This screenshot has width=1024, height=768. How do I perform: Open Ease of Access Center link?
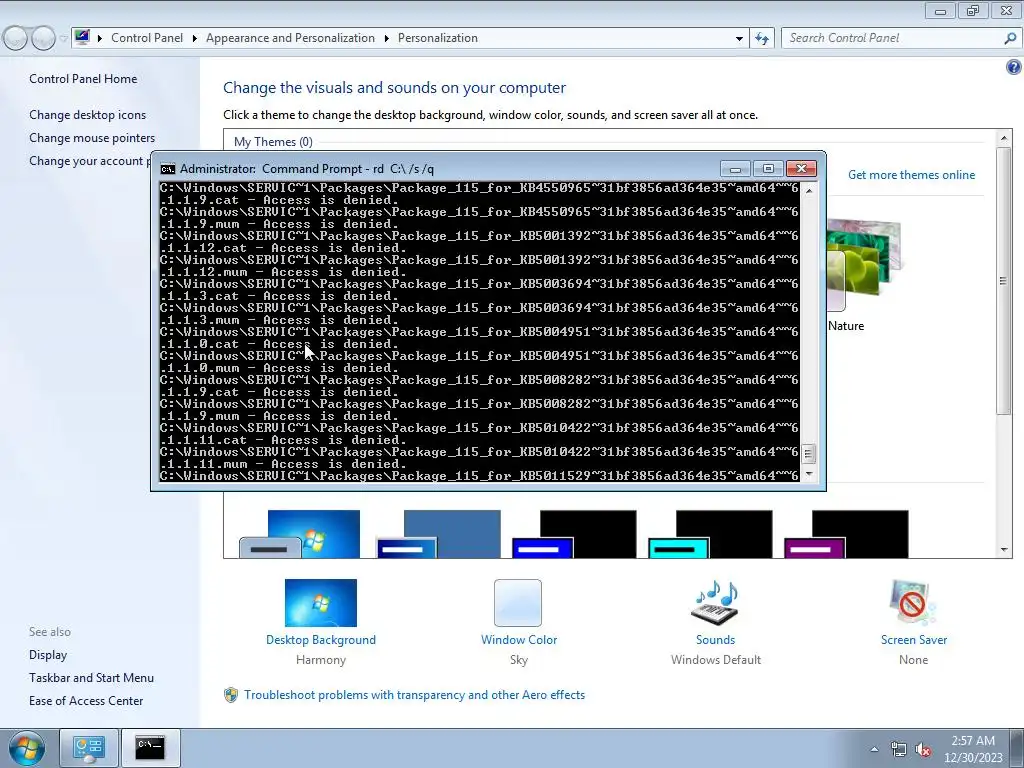click(x=86, y=701)
